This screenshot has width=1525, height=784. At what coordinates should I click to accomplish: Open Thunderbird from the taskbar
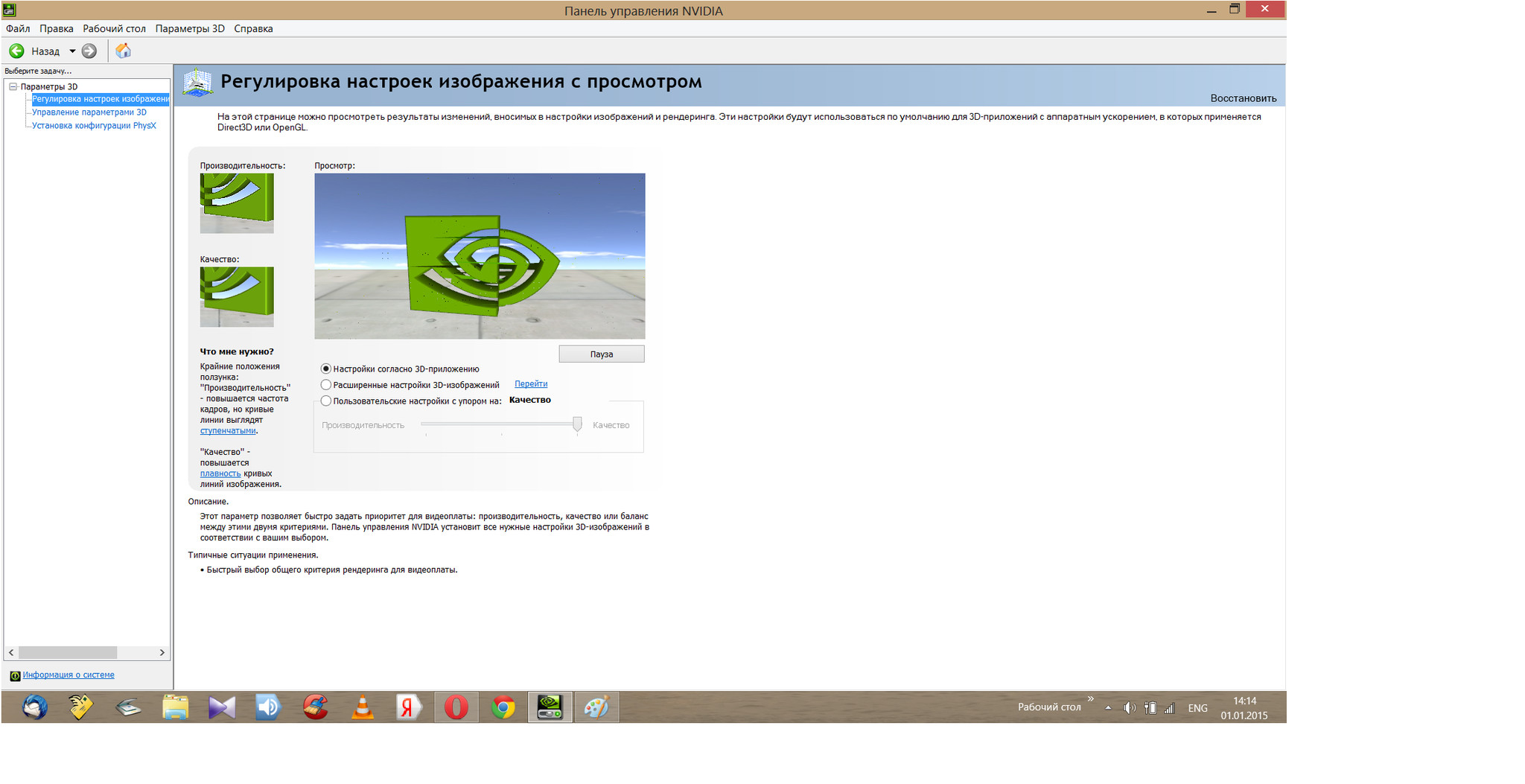pos(35,707)
